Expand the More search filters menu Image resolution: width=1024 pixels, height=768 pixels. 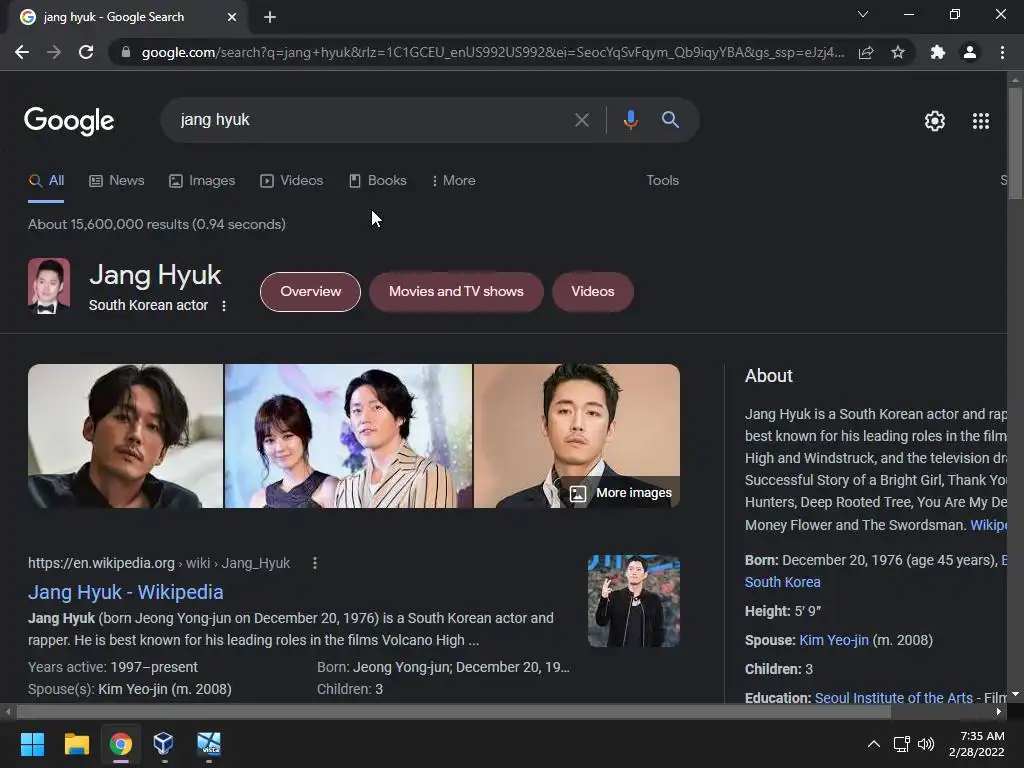453,180
